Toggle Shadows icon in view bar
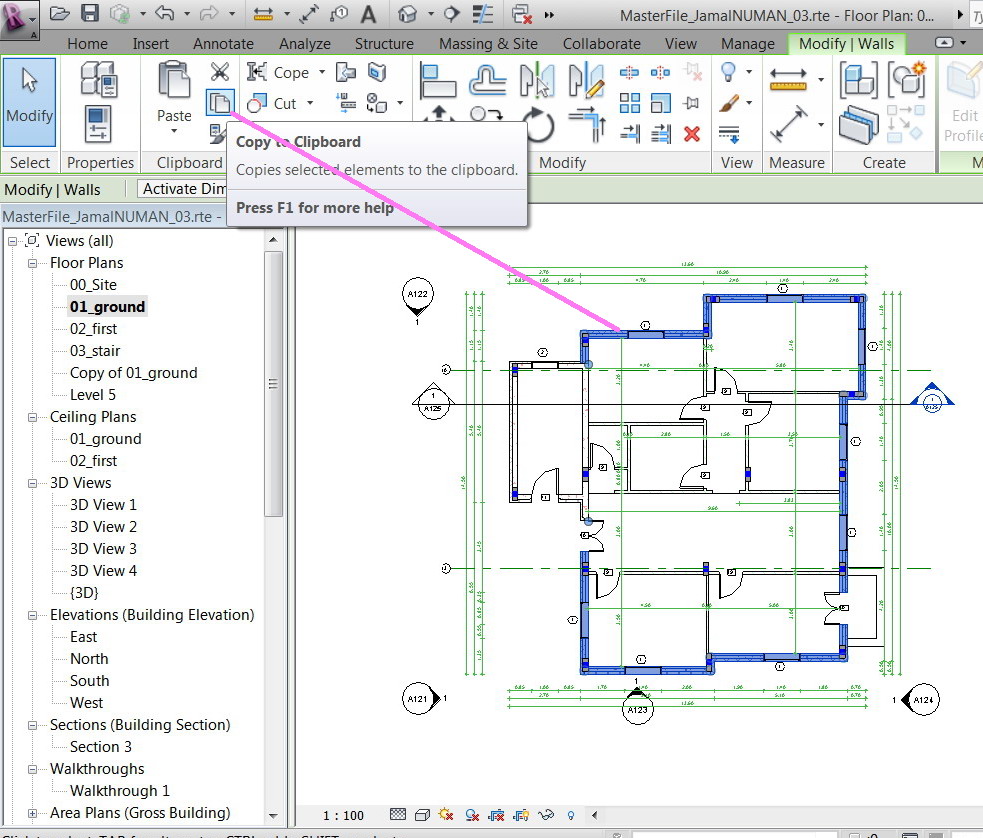983x838 pixels. click(472, 815)
